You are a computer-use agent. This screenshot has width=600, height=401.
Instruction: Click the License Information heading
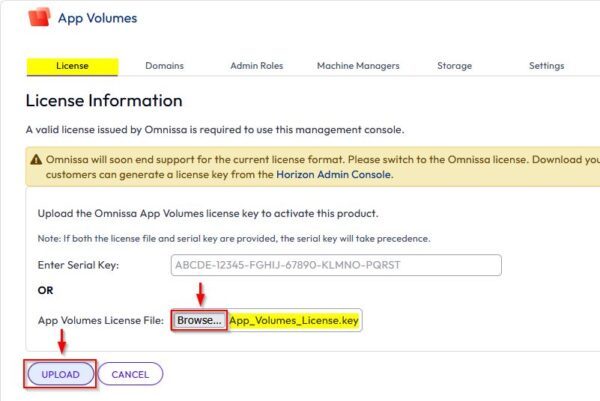pyautogui.click(x=104, y=101)
